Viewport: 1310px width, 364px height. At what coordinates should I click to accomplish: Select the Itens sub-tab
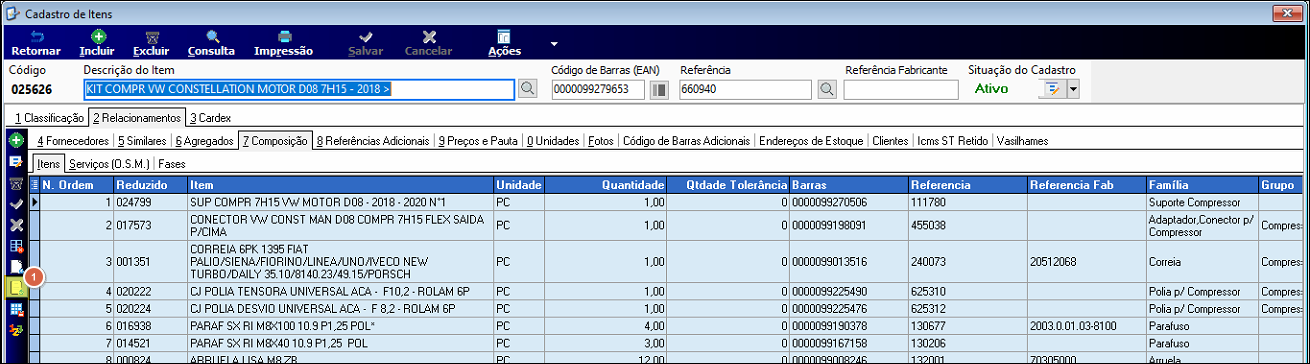tap(49, 163)
